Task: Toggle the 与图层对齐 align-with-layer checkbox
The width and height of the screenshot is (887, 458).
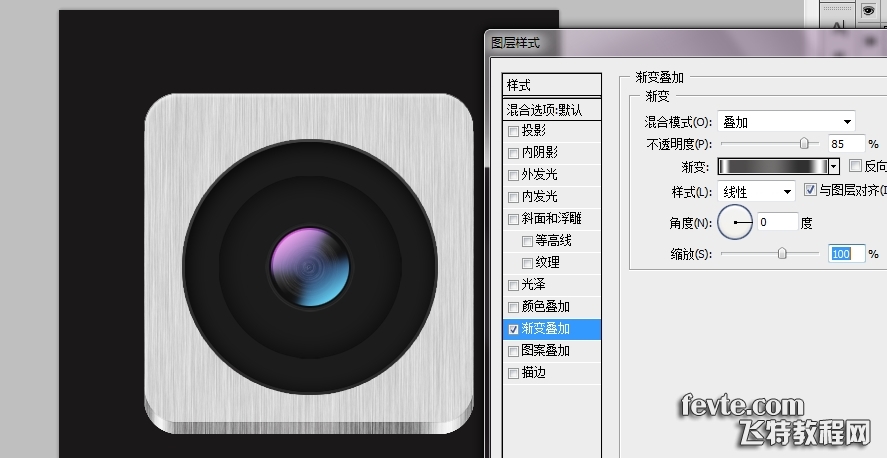Action: (x=812, y=190)
